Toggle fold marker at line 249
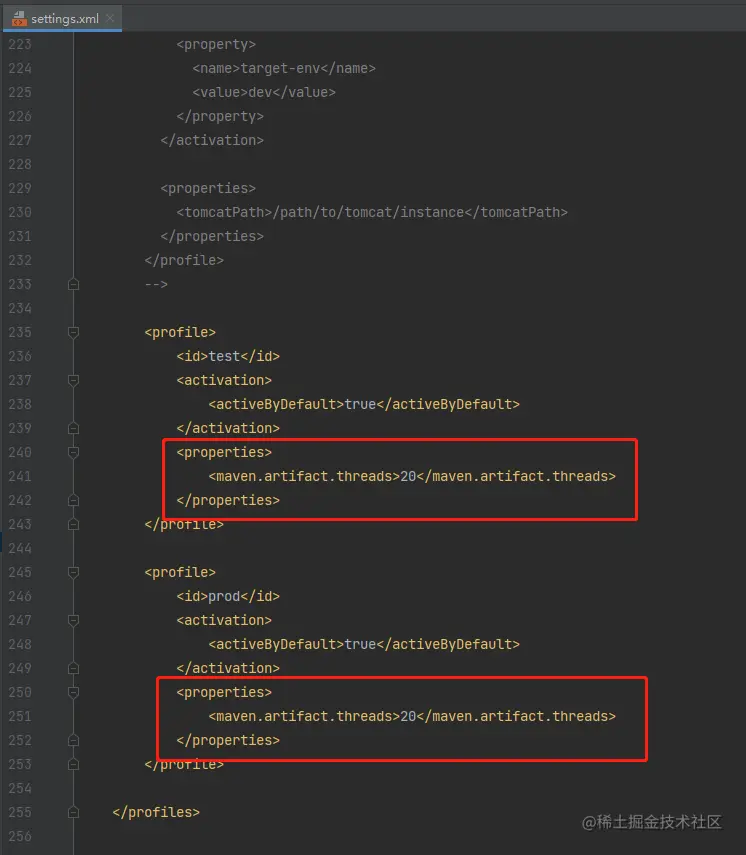The width and height of the screenshot is (746, 855). coord(74,668)
